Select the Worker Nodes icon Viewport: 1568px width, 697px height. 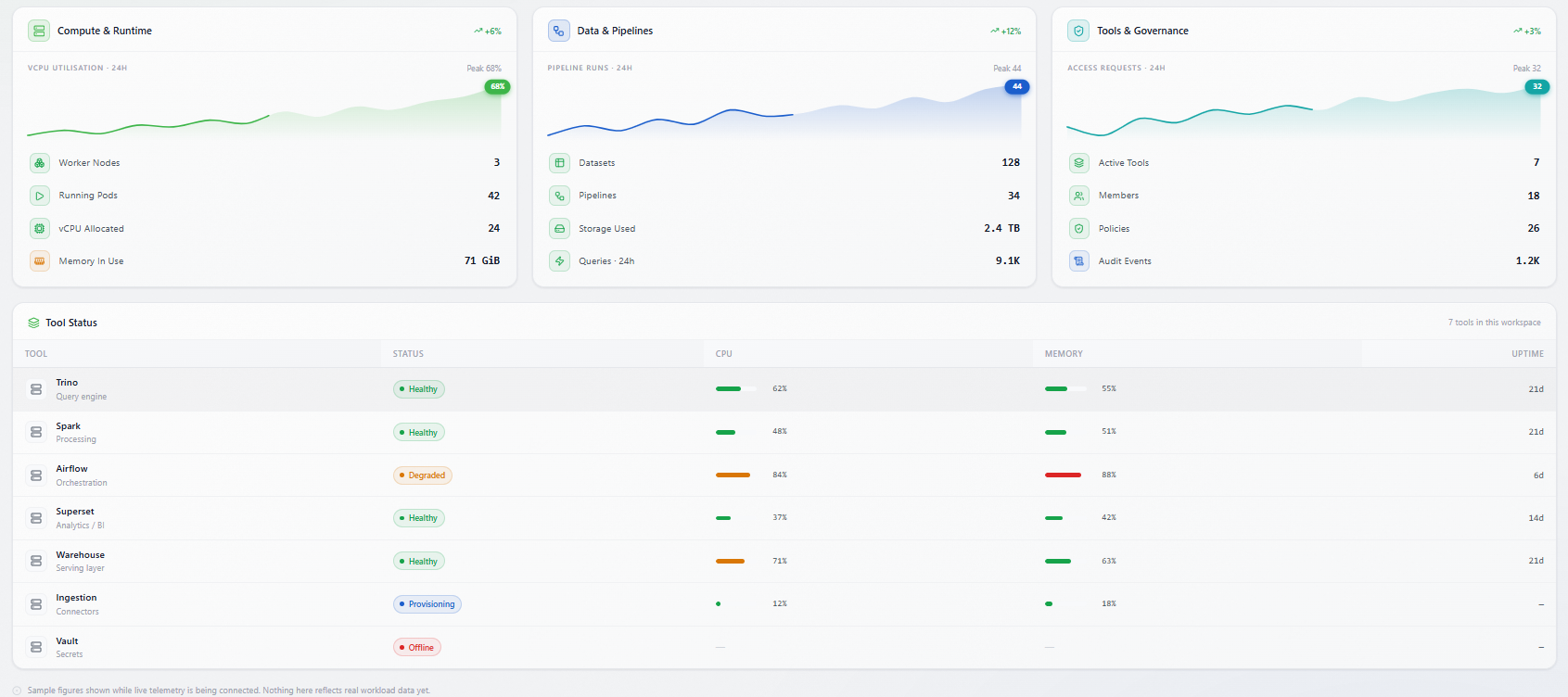pyautogui.click(x=40, y=163)
